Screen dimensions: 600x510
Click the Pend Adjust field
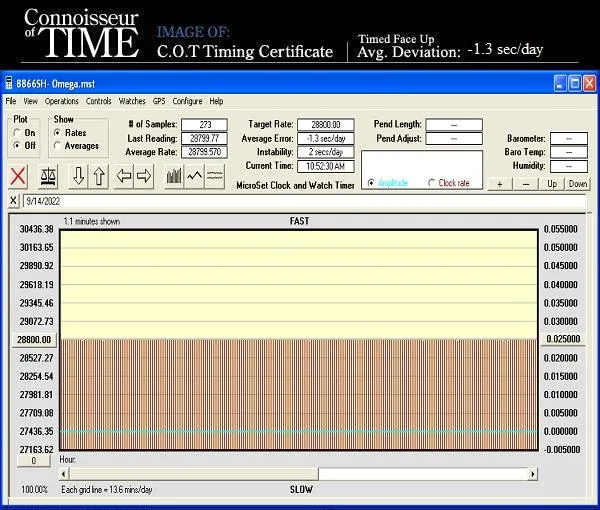(454, 138)
